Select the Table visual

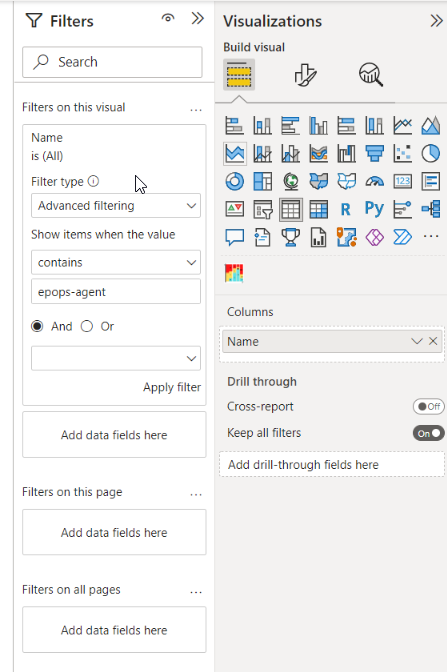[291, 210]
